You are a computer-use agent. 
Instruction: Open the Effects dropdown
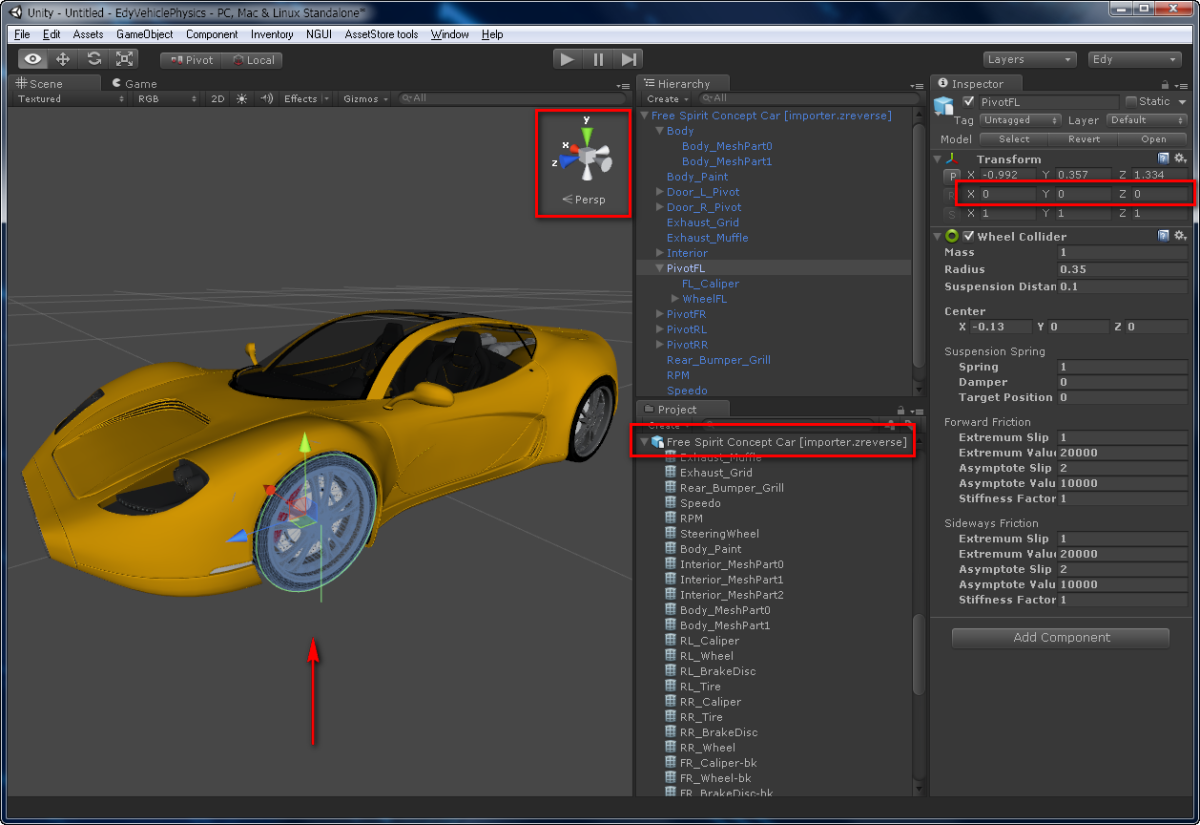click(x=306, y=99)
